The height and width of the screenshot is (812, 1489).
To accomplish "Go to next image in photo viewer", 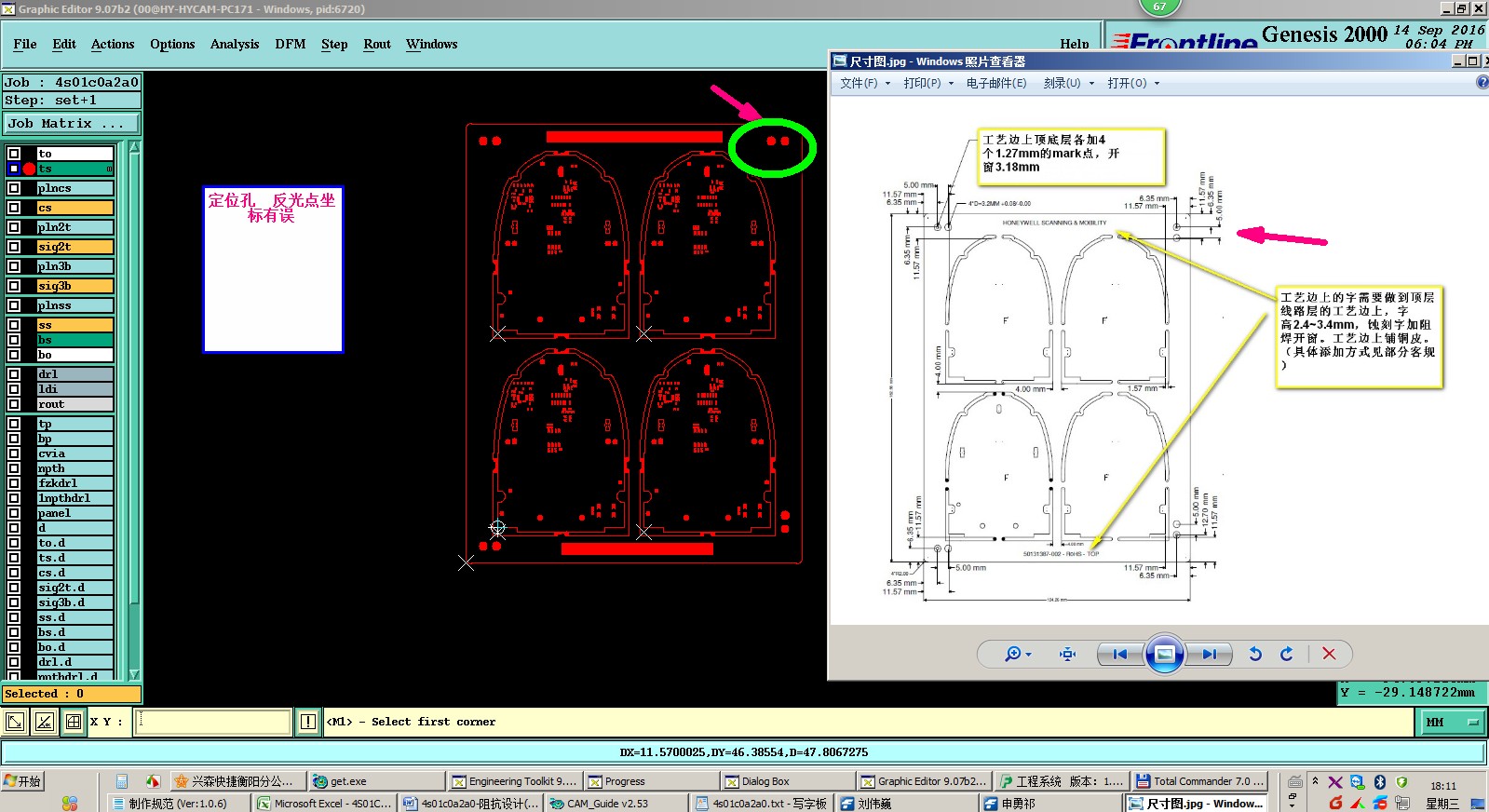I will (x=1209, y=654).
